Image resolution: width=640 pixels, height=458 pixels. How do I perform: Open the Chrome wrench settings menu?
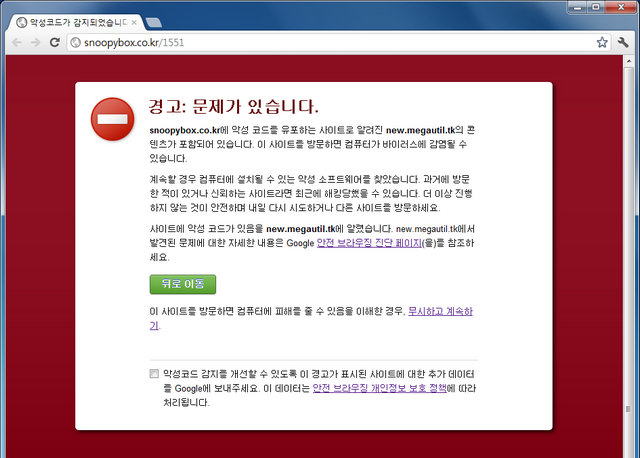(x=623, y=42)
